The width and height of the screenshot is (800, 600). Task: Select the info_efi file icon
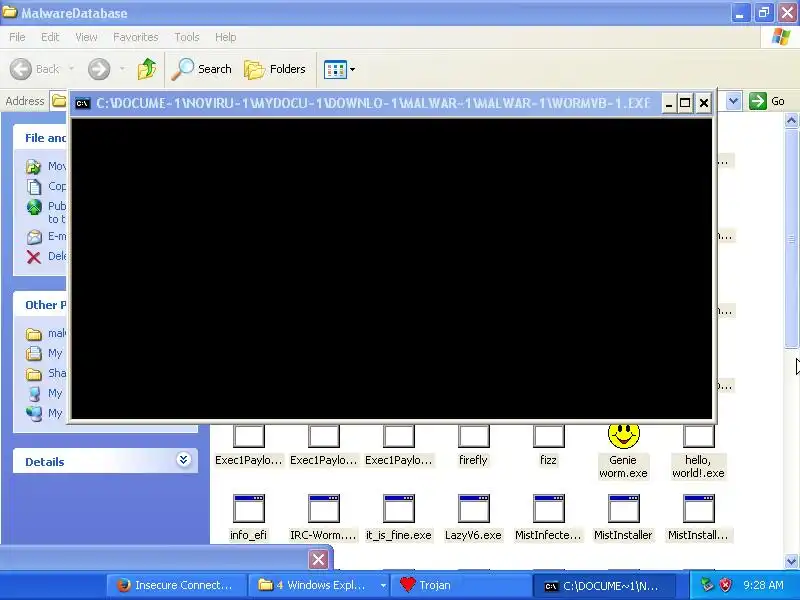point(248,508)
